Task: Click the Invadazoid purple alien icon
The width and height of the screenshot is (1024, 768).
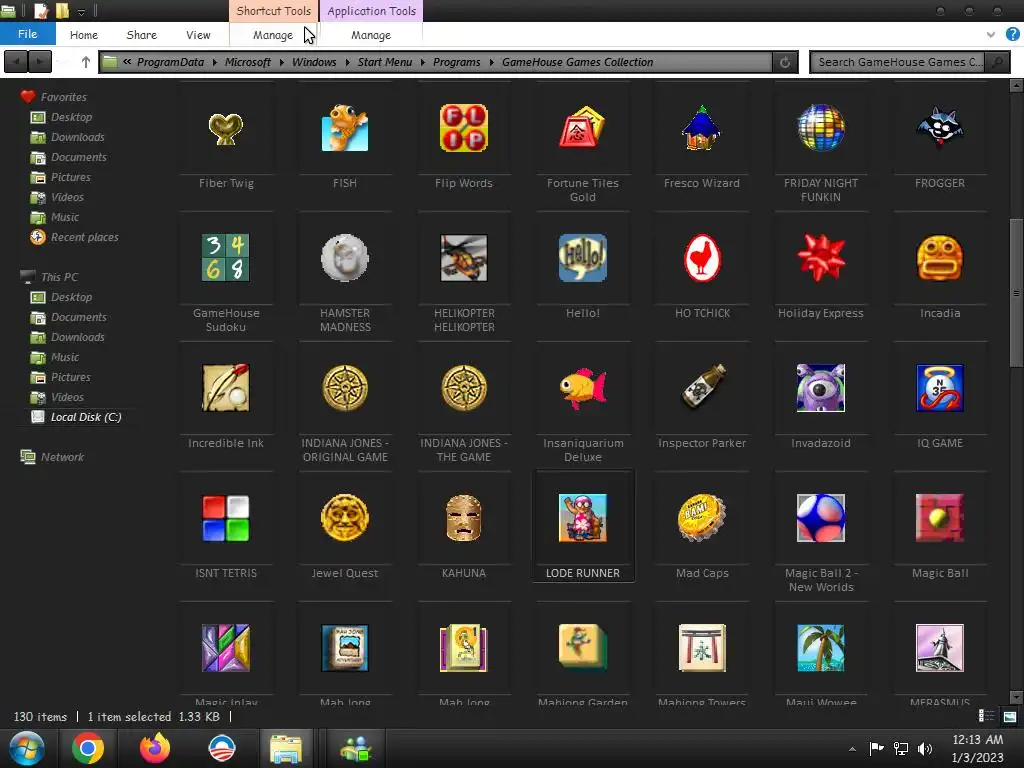Action: tap(821, 388)
